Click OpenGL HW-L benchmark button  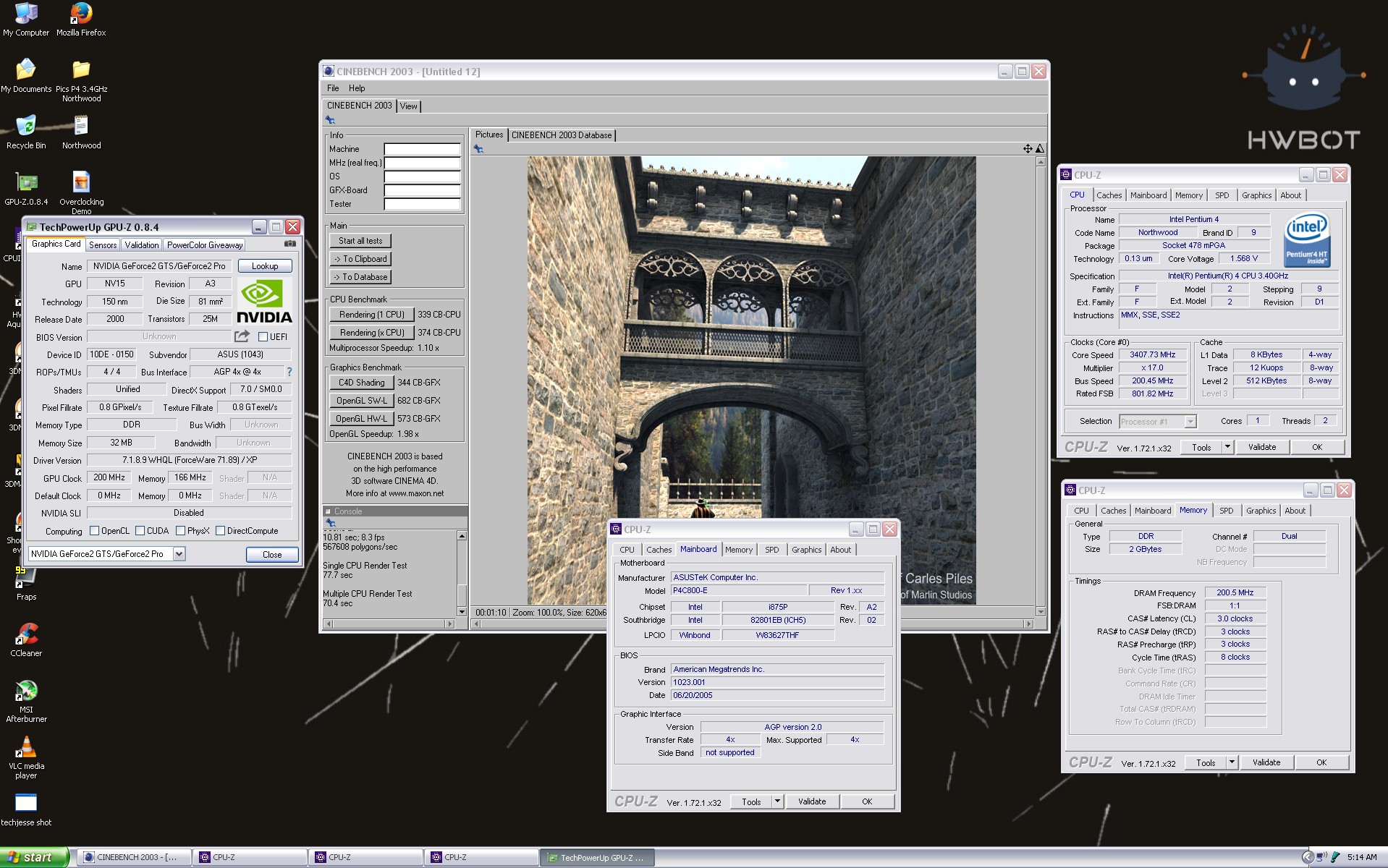[362, 419]
